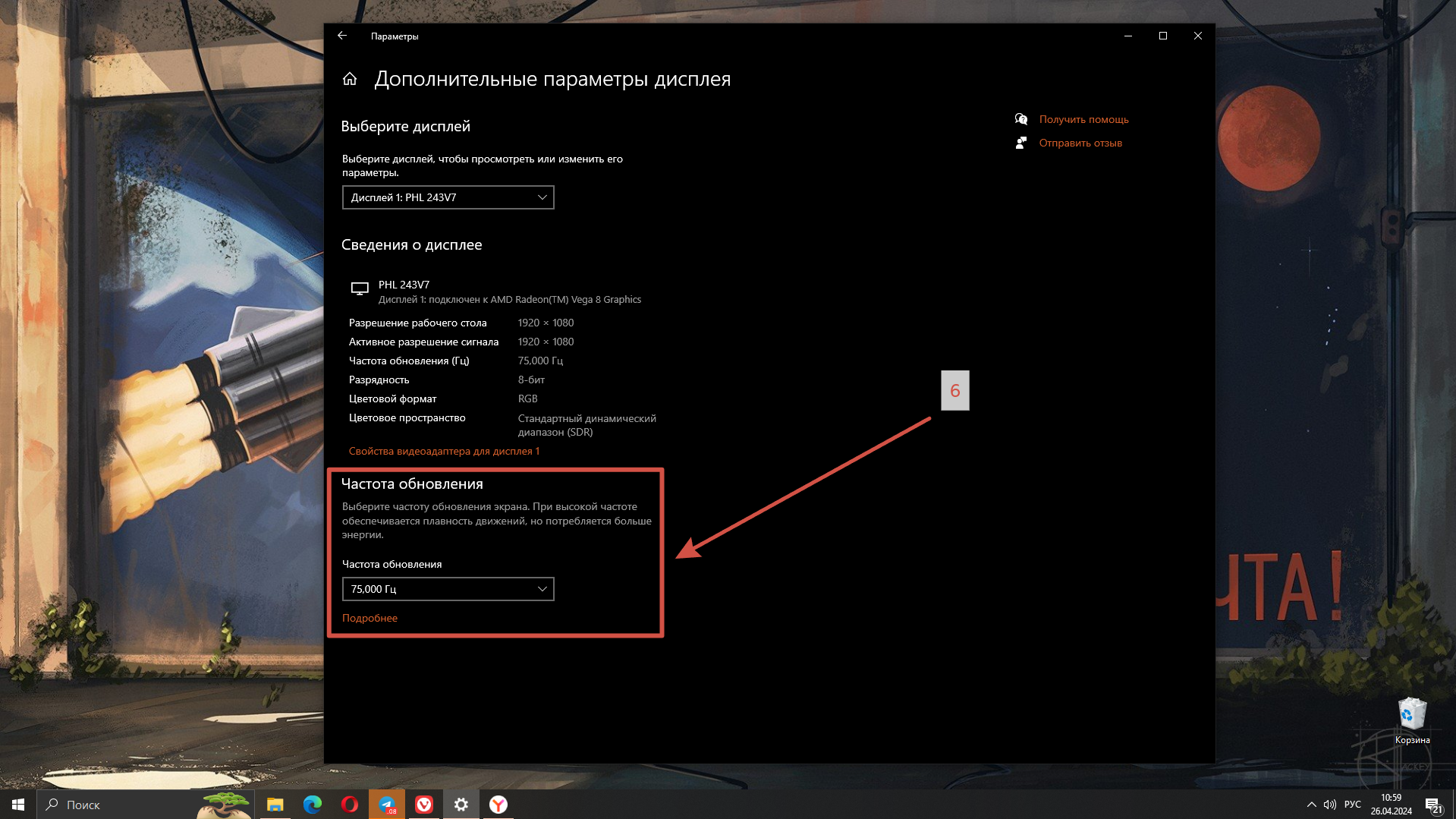Open Свойства видеоадаптера для дисплея 1 link
This screenshot has width=1456, height=819.
[445, 451]
